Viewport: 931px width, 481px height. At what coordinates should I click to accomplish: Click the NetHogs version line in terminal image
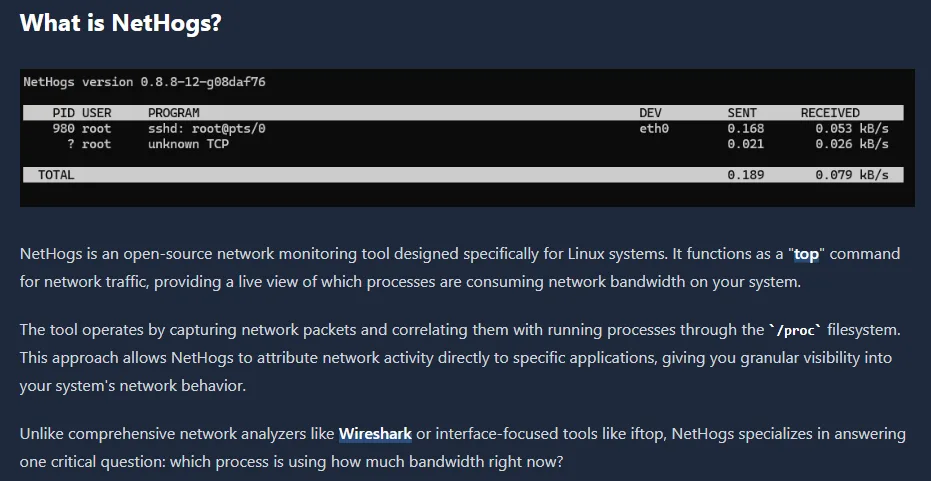coord(144,82)
